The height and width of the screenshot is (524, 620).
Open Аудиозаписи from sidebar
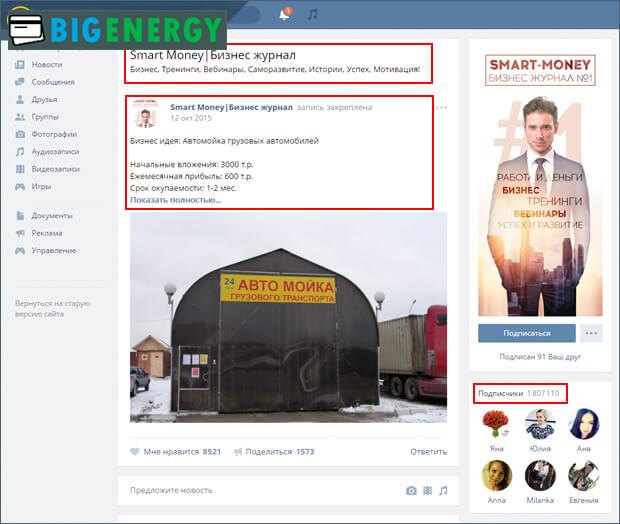pos(57,152)
